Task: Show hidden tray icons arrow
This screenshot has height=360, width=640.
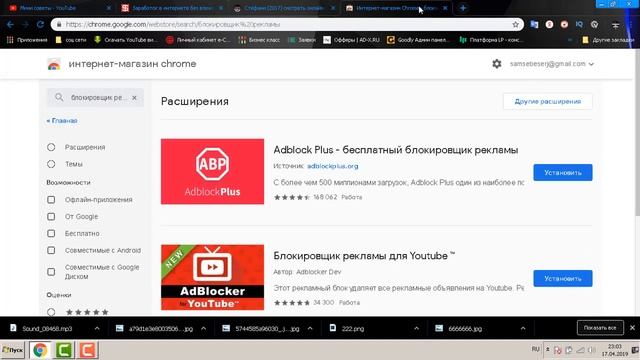Action: coord(548,350)
